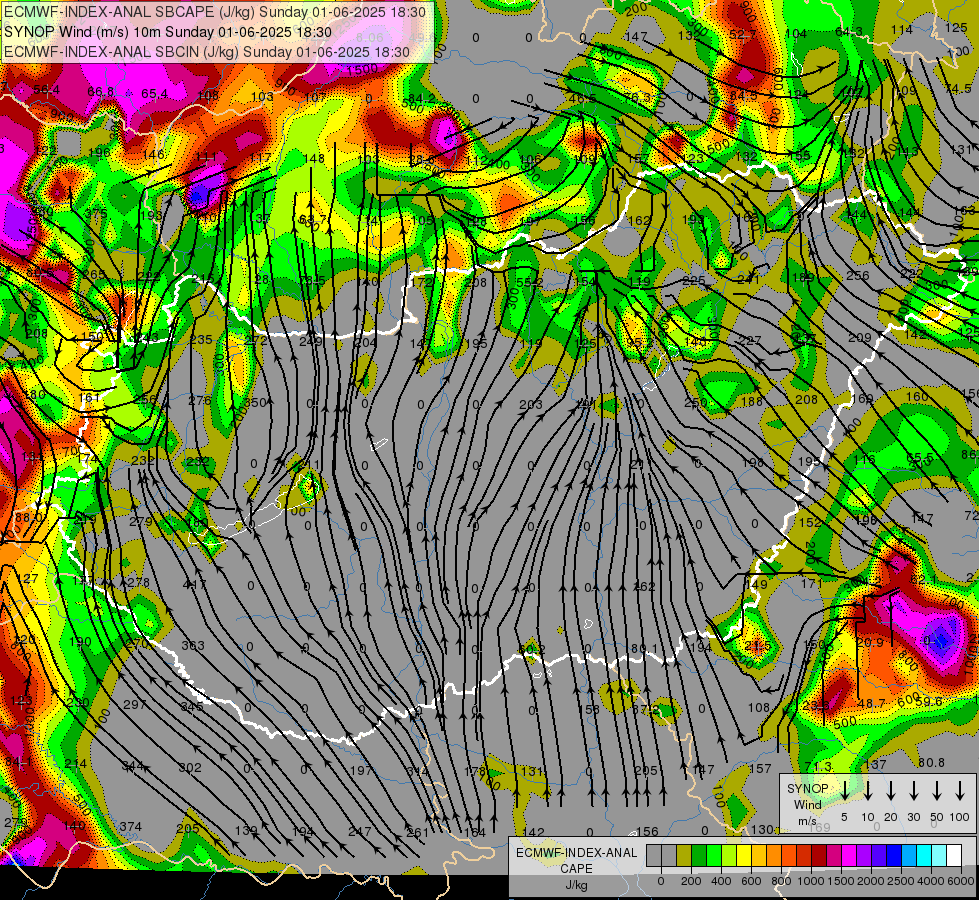This screenshot has width=979, height=900.
Task: Click the 50 speed label in wind legend
Action: [x=937, y=817]
